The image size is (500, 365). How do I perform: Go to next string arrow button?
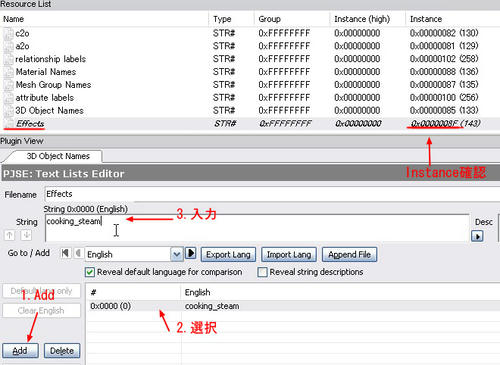click(x=191, y=253)
